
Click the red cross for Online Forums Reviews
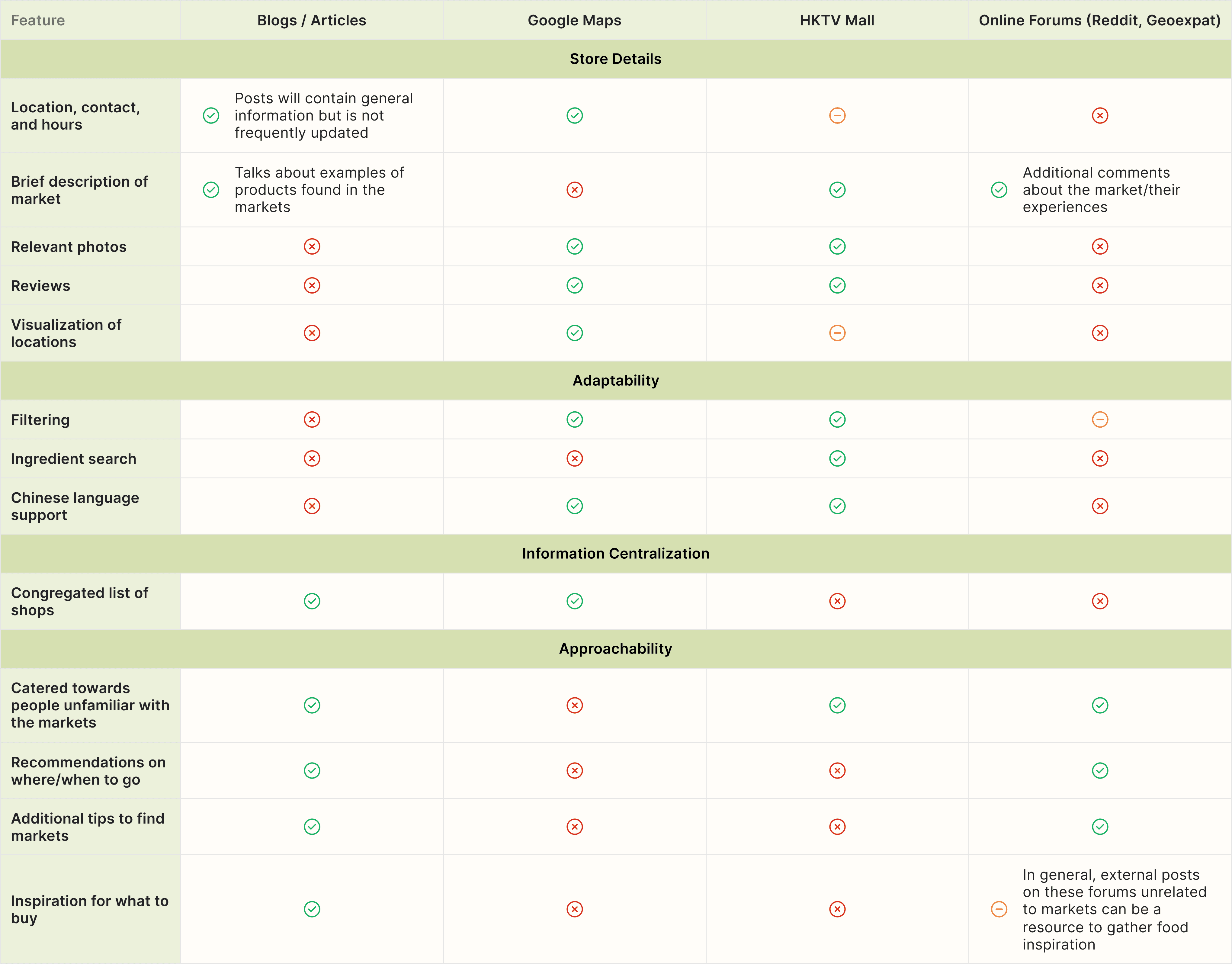pyautogui.click(x=1099, y=286)
